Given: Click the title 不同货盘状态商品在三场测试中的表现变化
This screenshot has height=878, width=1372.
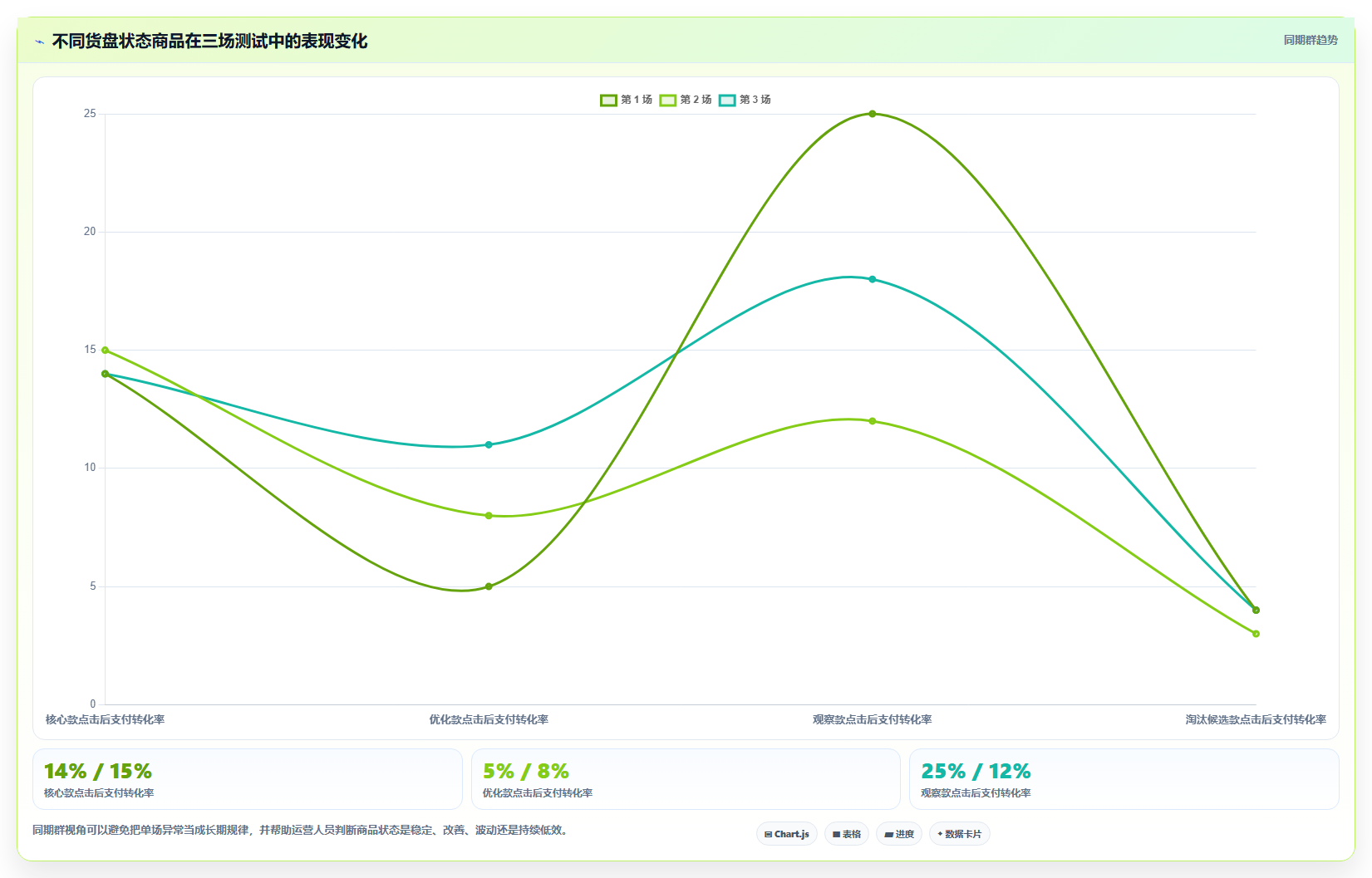Looking at the screenshot, I should (209, 41).
